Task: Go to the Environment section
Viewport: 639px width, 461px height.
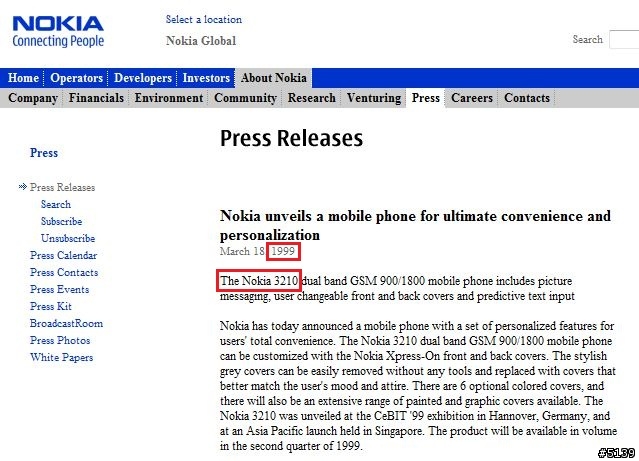Action: 169,98
